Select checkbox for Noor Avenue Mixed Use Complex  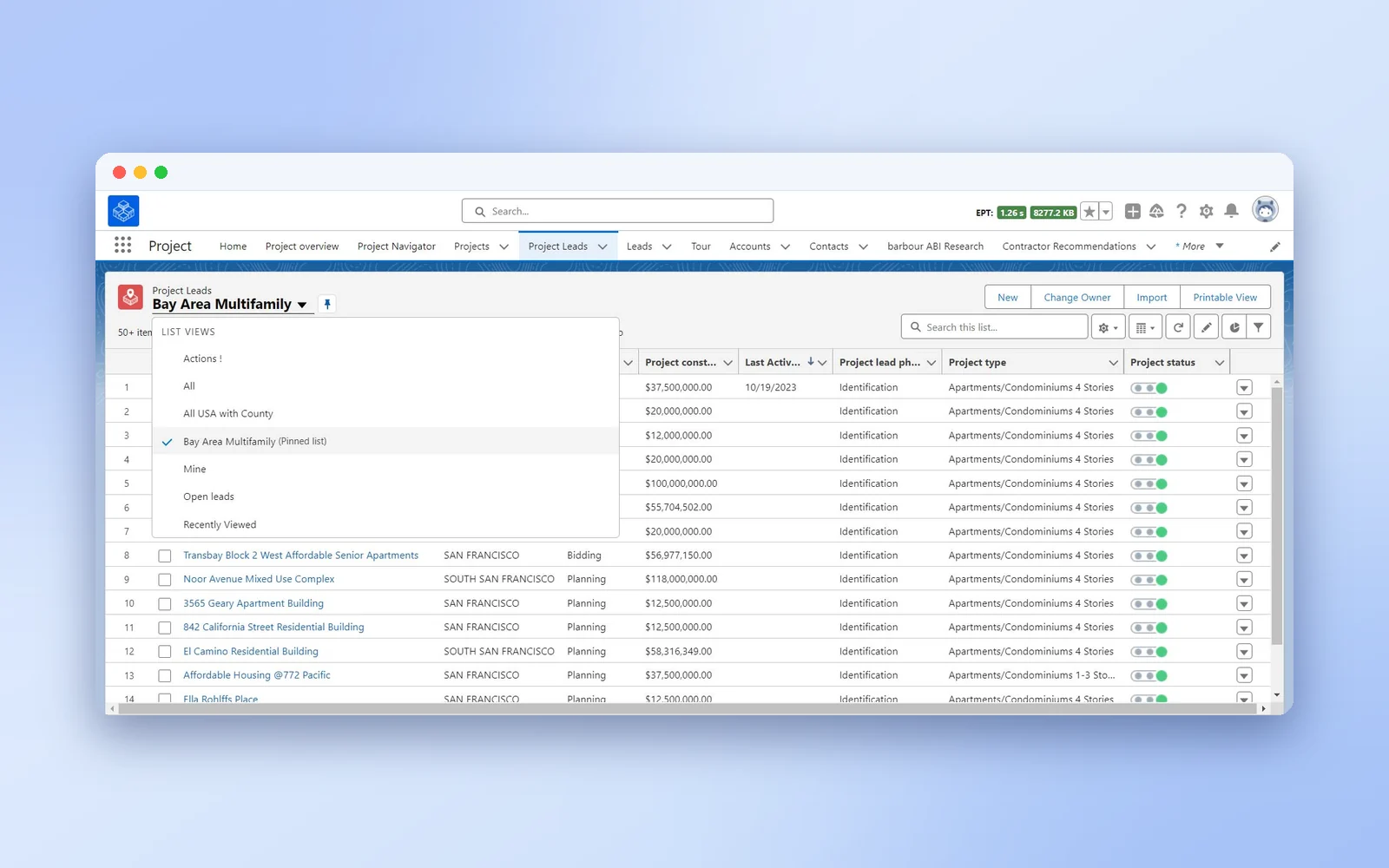coord(164,580)
